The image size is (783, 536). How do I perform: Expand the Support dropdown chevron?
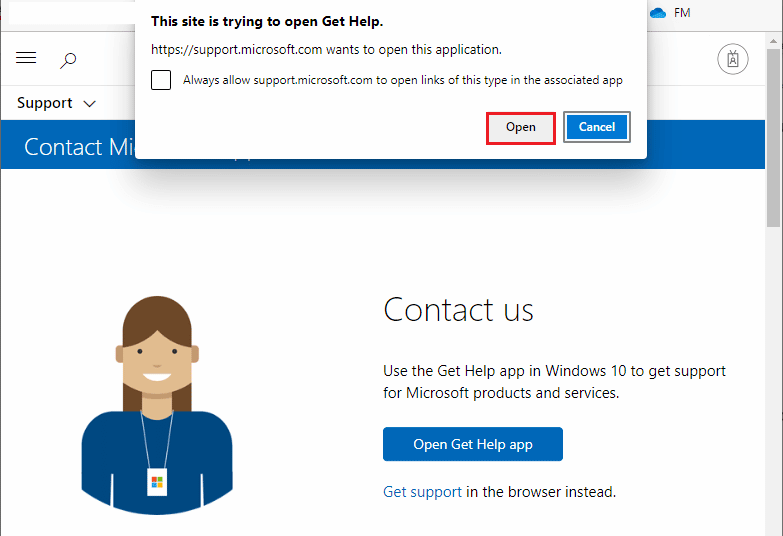[x=89, y=104]
